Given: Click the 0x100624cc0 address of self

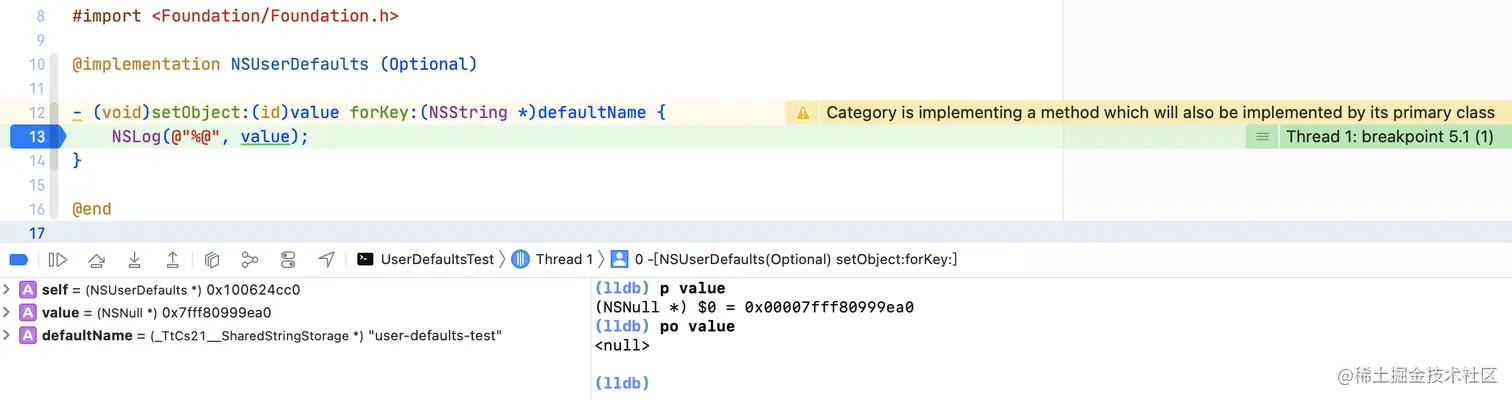Looking at the screenshot, I should pos(253,290).
